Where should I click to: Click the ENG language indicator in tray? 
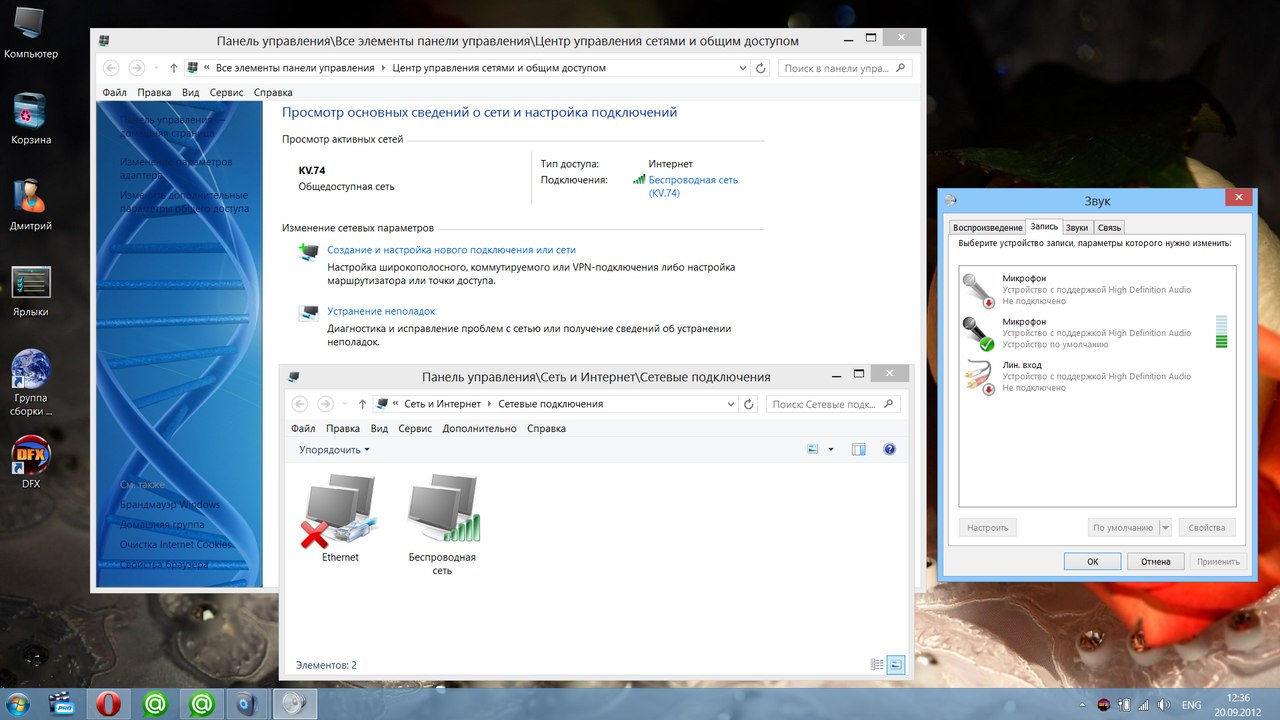1191,704
